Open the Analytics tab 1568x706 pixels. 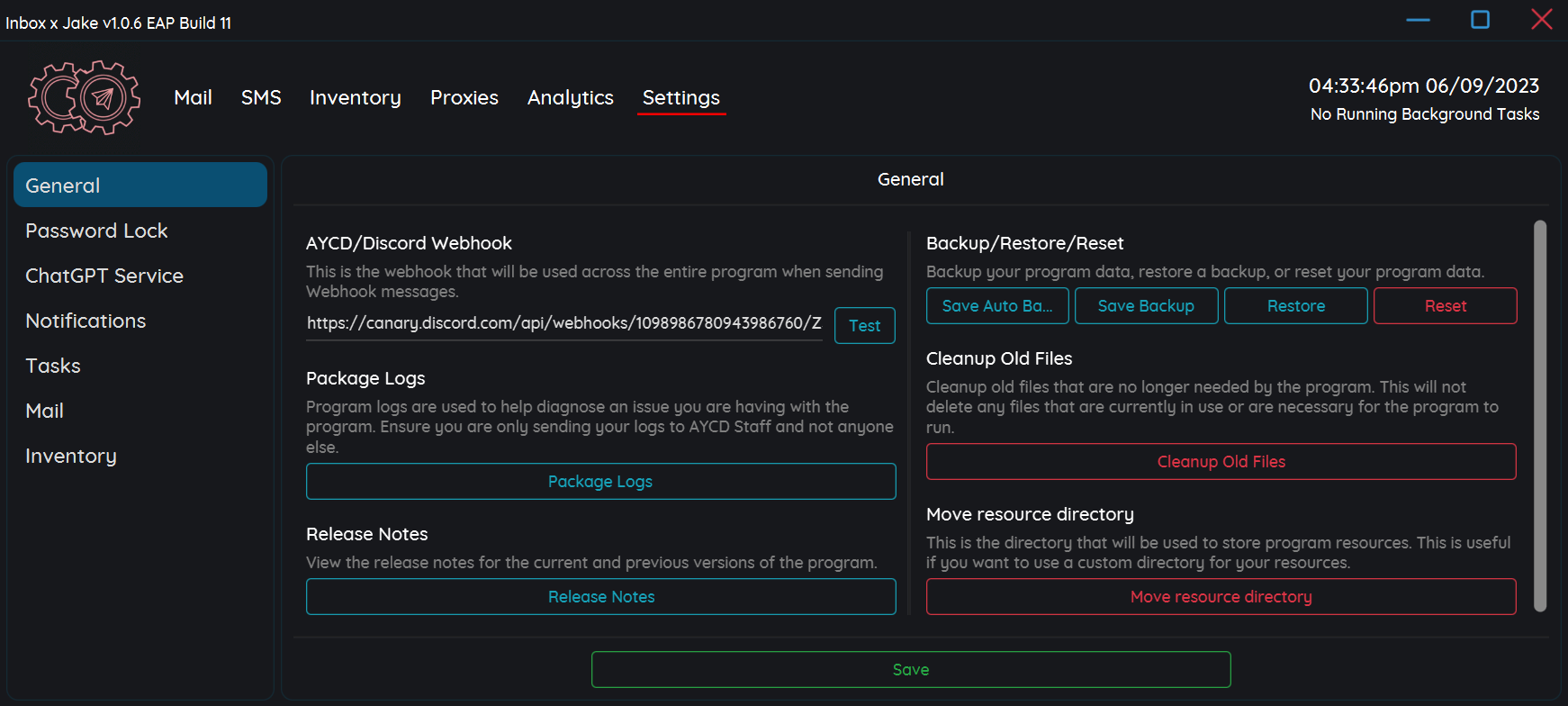click(x=570, y=97)
